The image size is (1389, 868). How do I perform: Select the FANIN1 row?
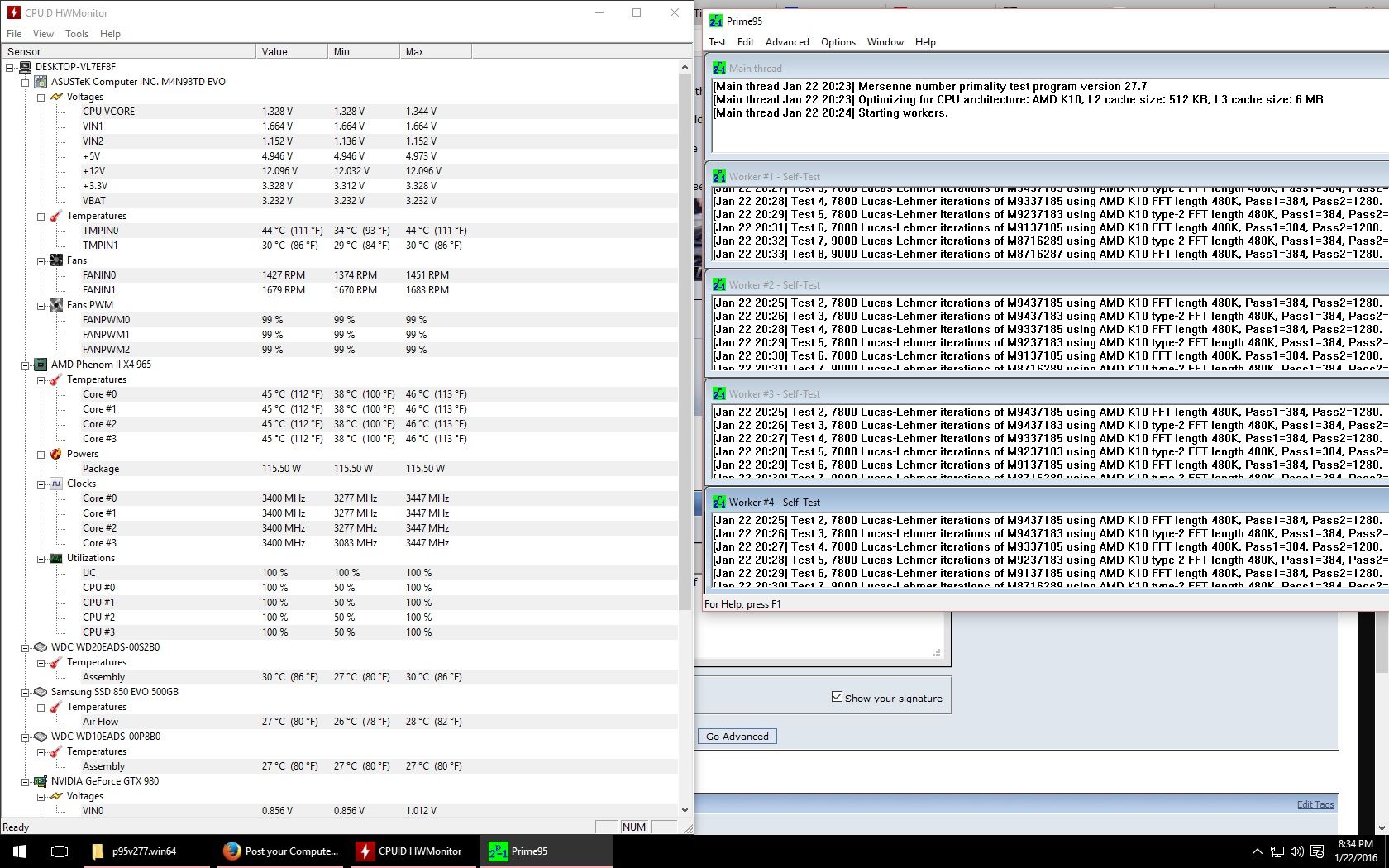pos(340,290)
